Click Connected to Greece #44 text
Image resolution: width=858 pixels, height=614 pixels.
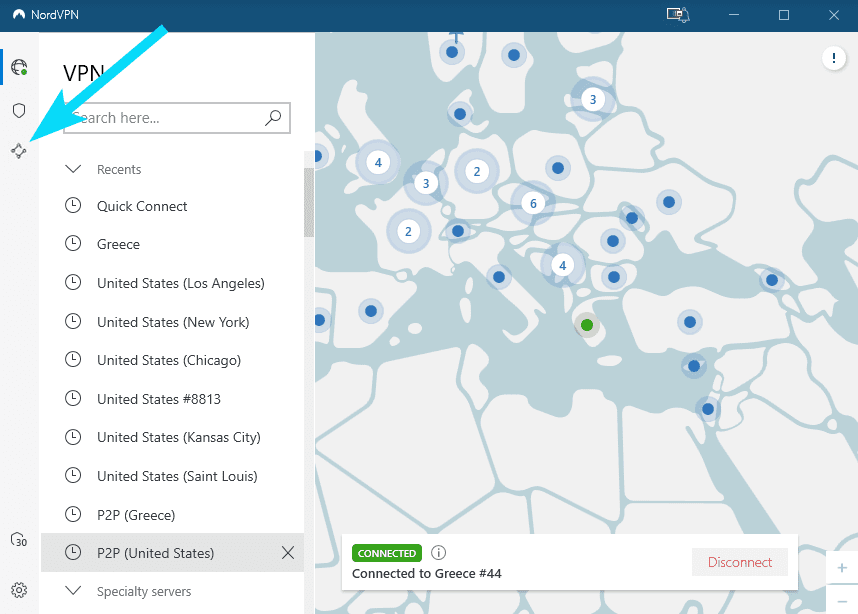pos(427,574)
